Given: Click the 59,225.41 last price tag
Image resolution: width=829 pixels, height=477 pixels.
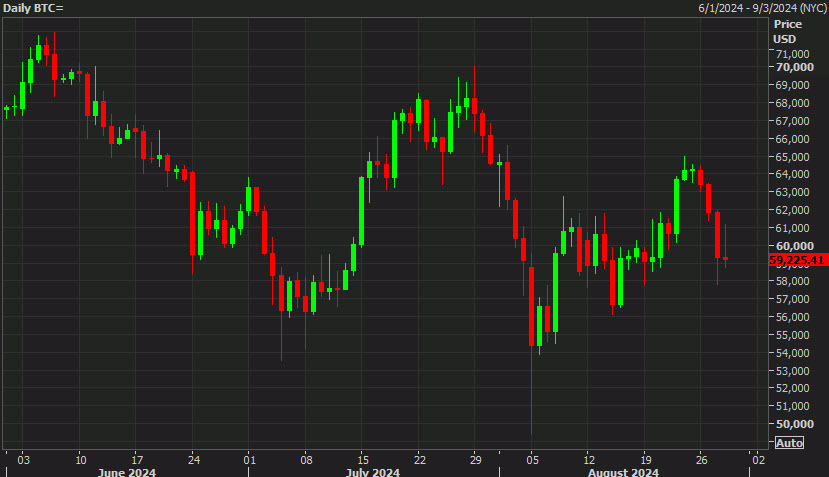Looking at the screenshot, I should tap(797, 260).
